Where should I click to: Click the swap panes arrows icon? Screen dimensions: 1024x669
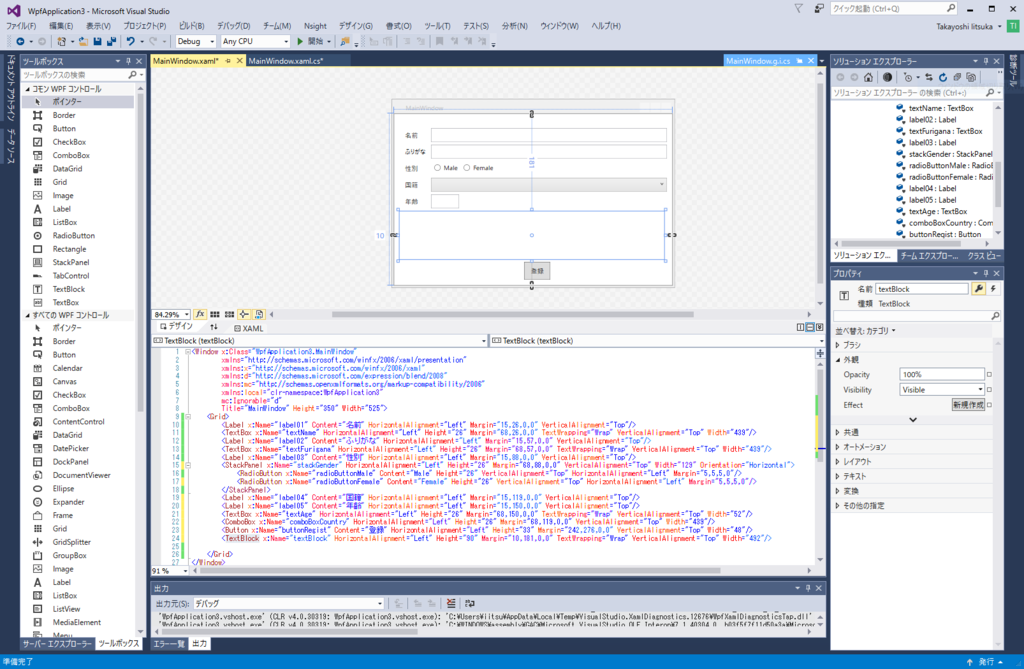[214, 327]
